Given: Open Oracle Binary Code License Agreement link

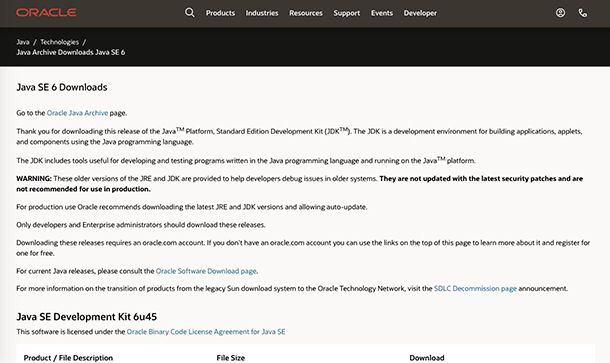Looking at the screenshot, I should coord(206,331).
